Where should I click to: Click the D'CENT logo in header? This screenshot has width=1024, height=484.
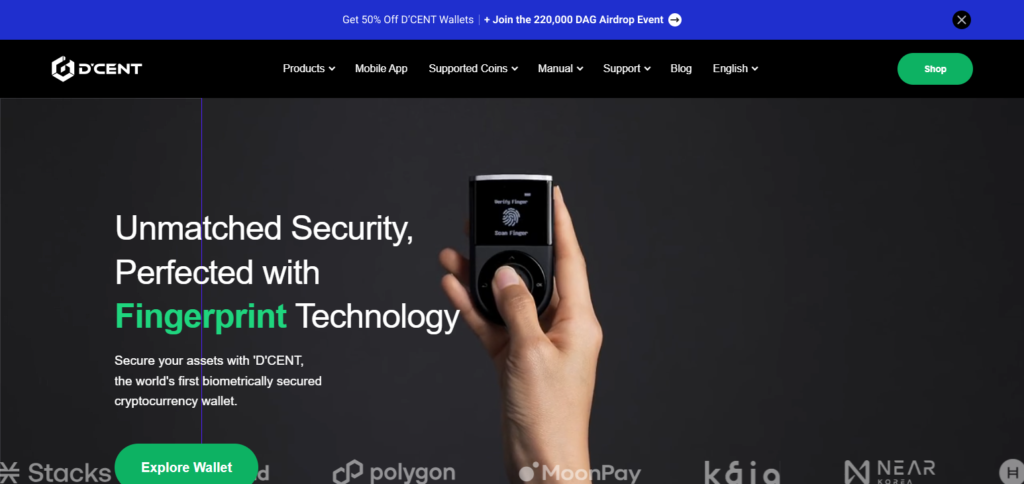pyautogui.click(x=97, y=69)
